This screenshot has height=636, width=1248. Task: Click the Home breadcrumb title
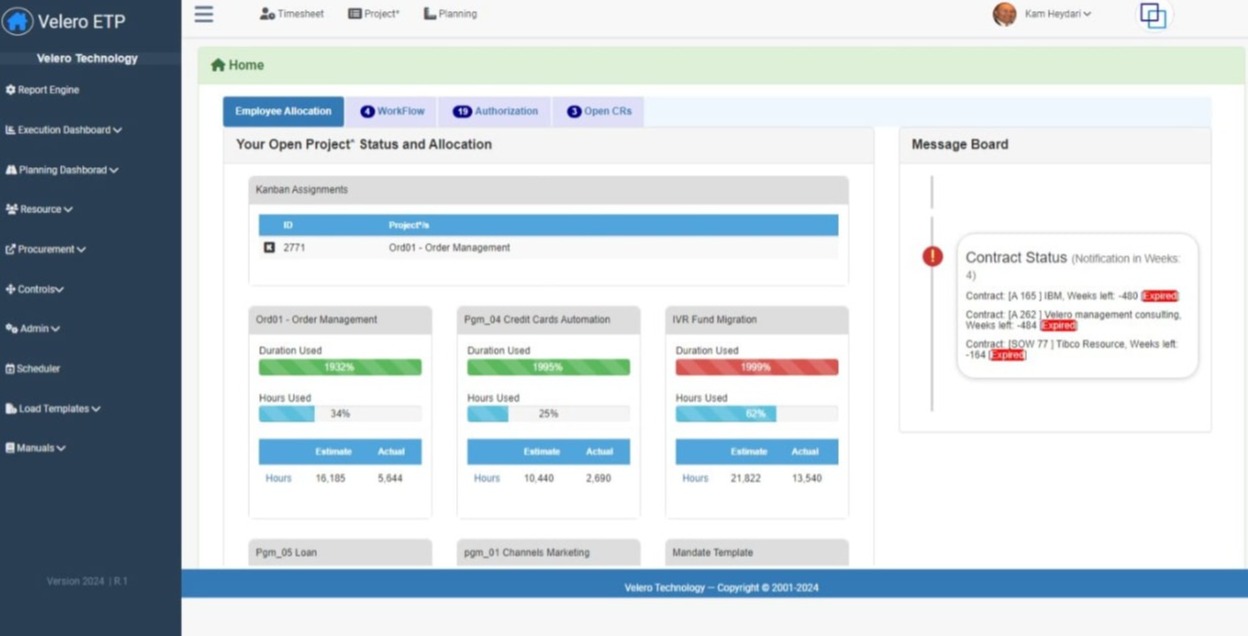[x=246, y=65]
